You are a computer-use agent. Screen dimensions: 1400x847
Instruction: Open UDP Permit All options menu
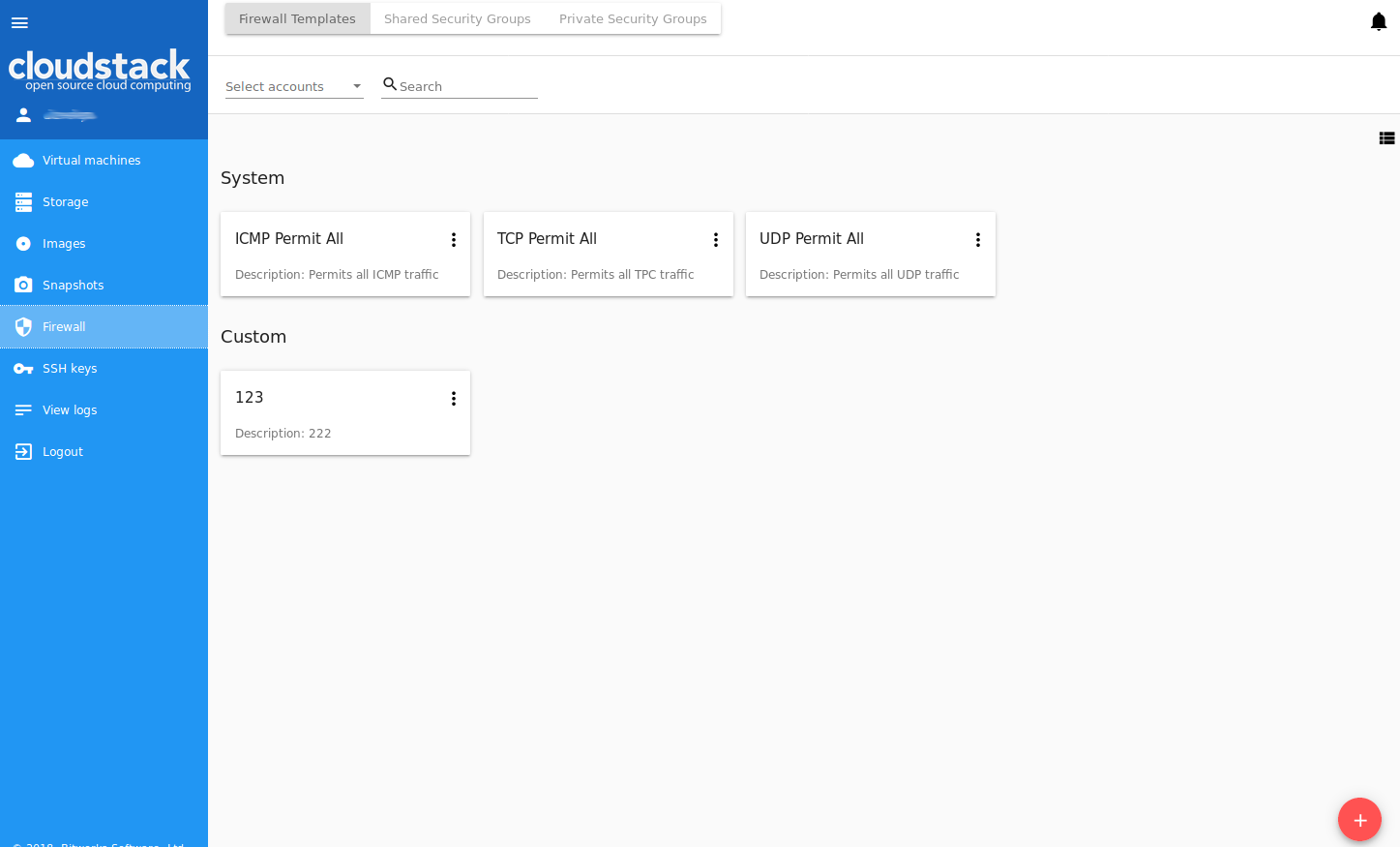tap(977, 239)
